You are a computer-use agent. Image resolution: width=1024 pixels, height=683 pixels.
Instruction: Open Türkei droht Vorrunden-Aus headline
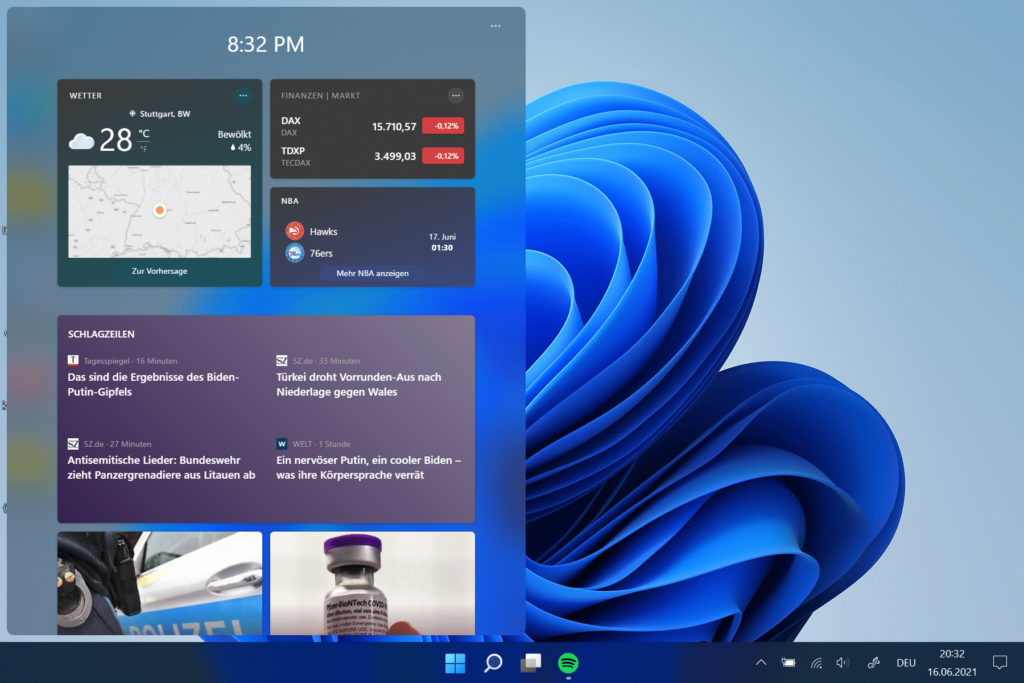pos(359,384)
